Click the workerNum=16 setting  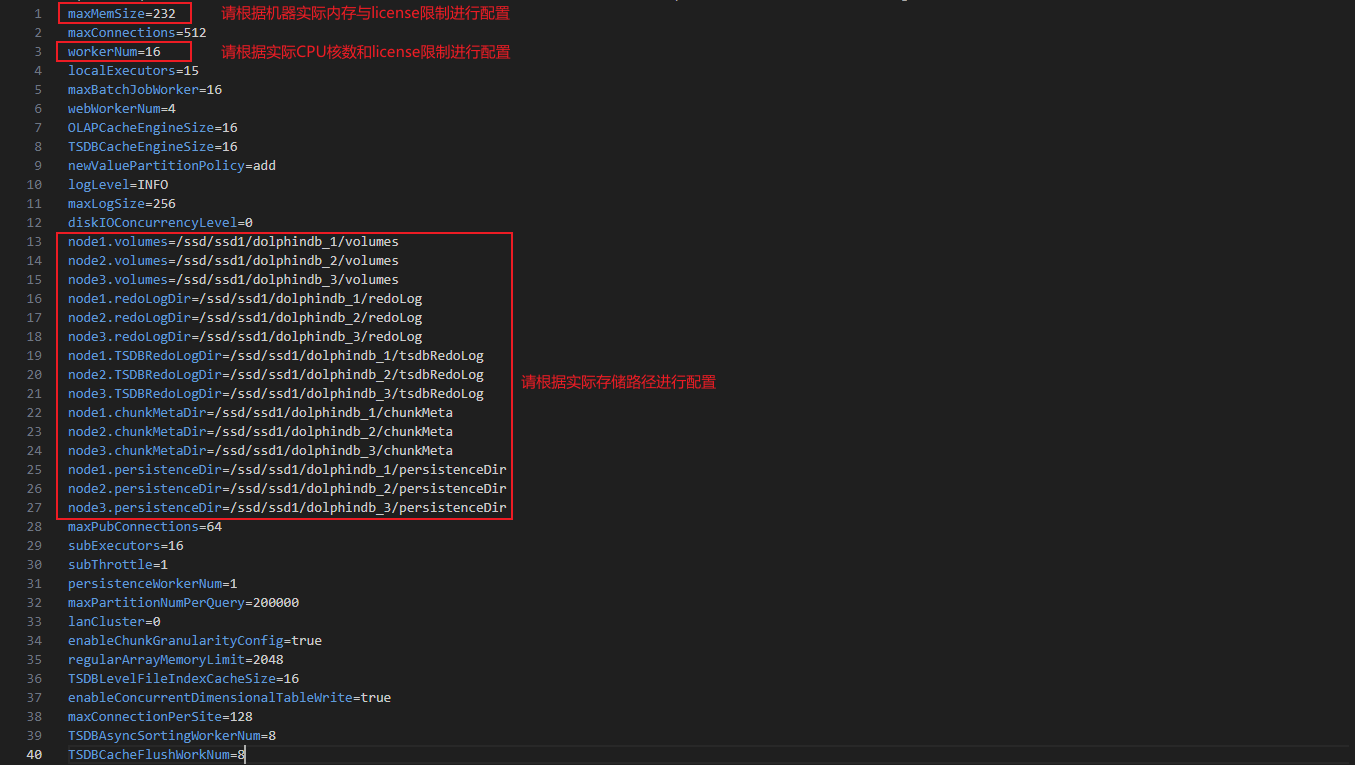click(x=114, y=51)
